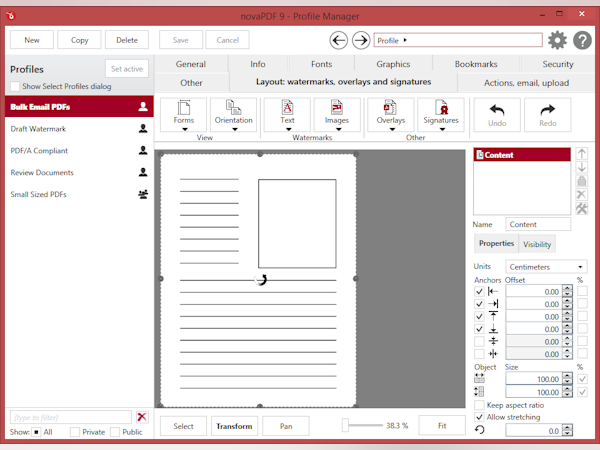Click the Fit zoom button

pyautogui.click(x=442, y=426)
